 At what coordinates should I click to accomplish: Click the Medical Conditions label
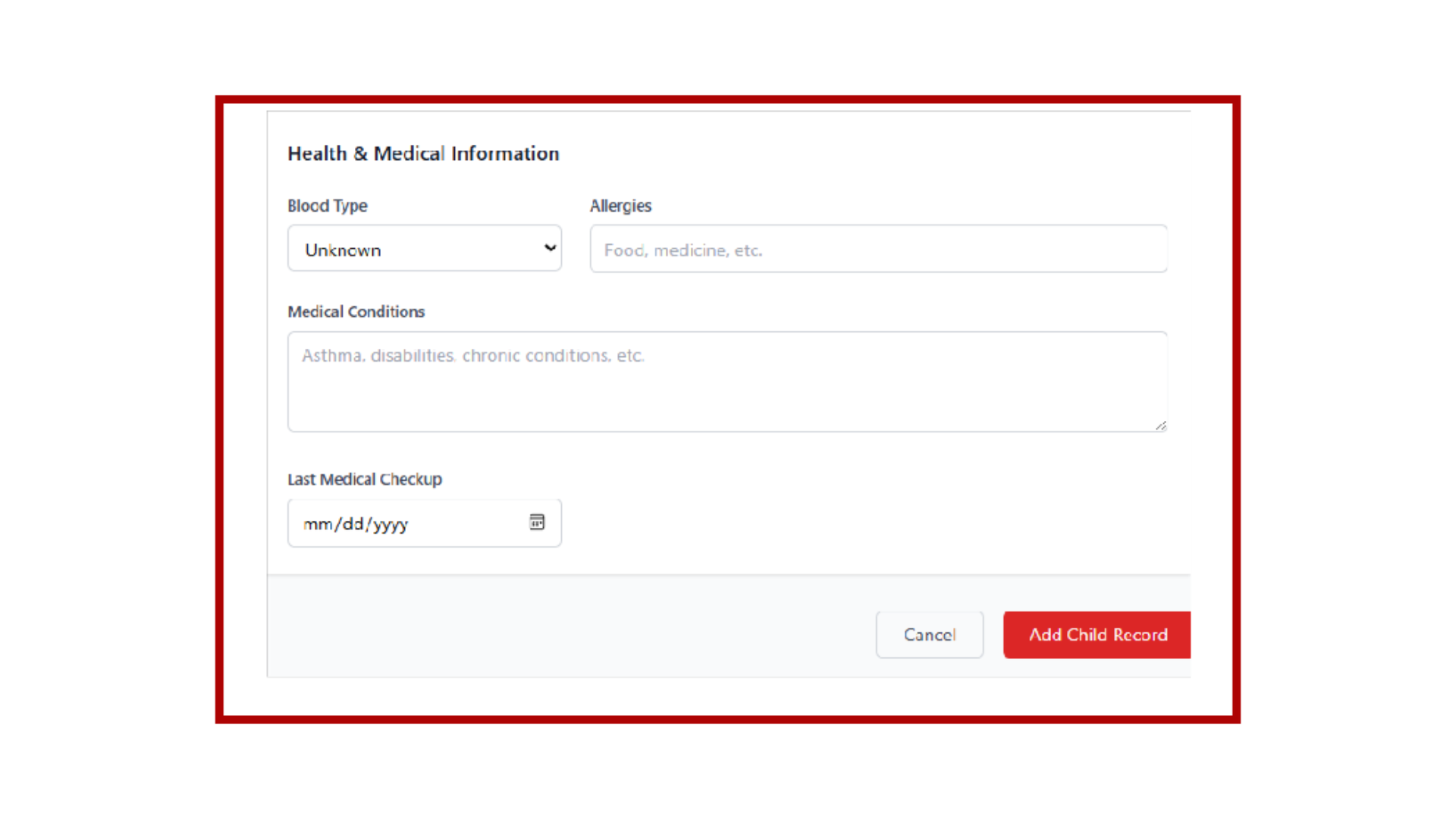(x=356, y=312)
